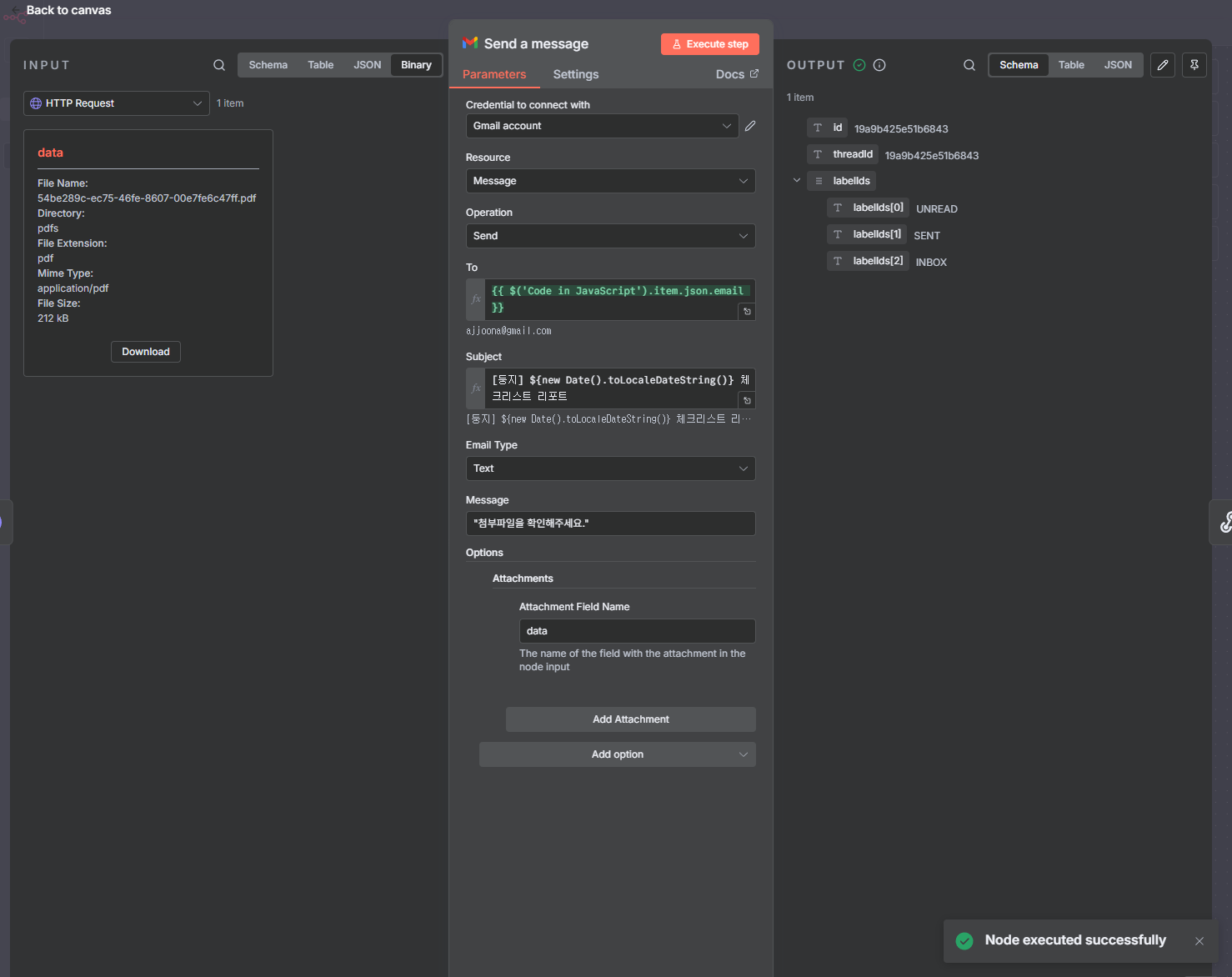The height and width of the screenshot is (977, 1232).
Task: Click the input panel search icon
Action: [x=219, y=65]
